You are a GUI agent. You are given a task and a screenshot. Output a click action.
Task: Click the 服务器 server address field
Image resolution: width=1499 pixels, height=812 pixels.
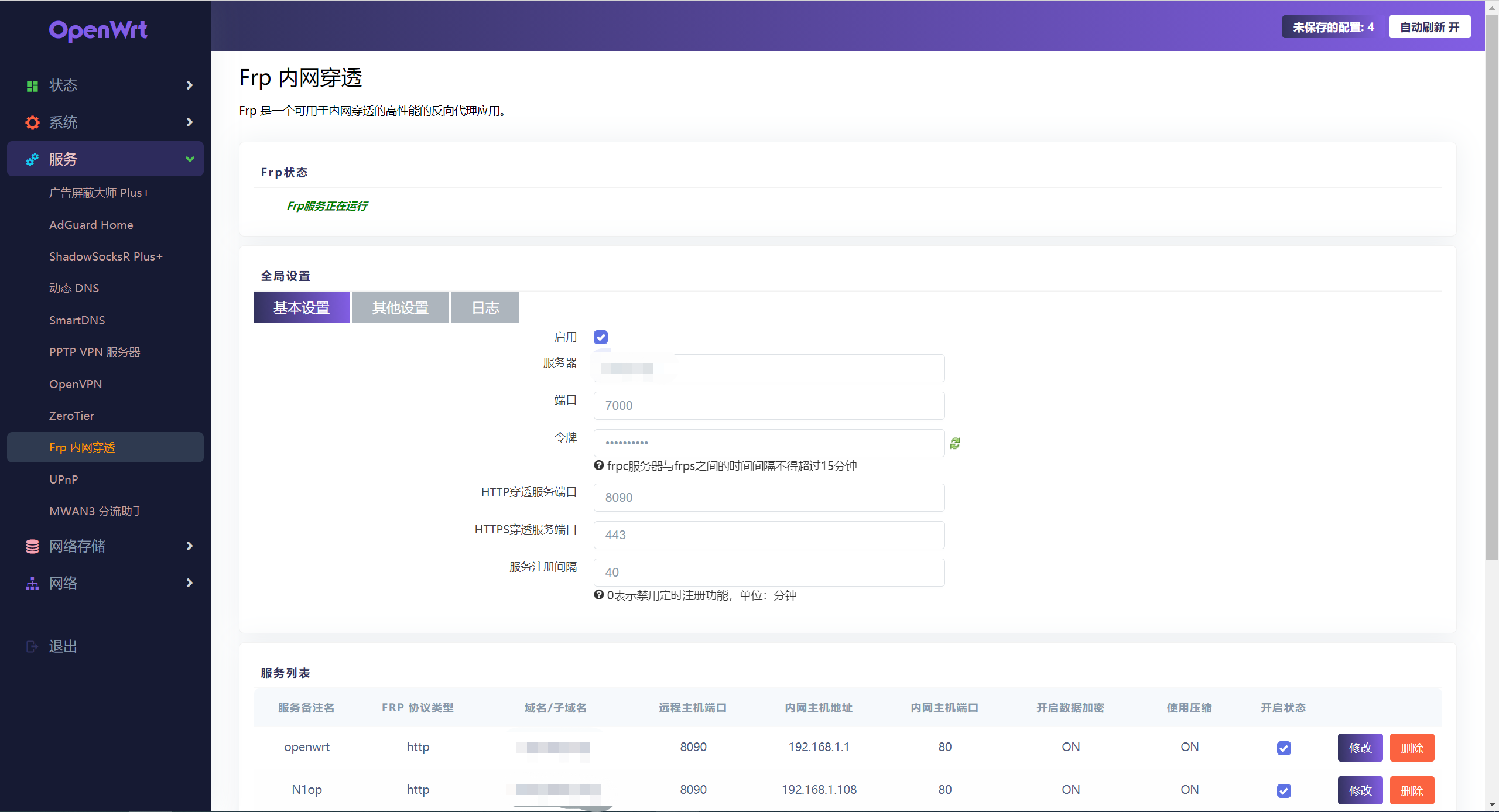click(769, 368)
